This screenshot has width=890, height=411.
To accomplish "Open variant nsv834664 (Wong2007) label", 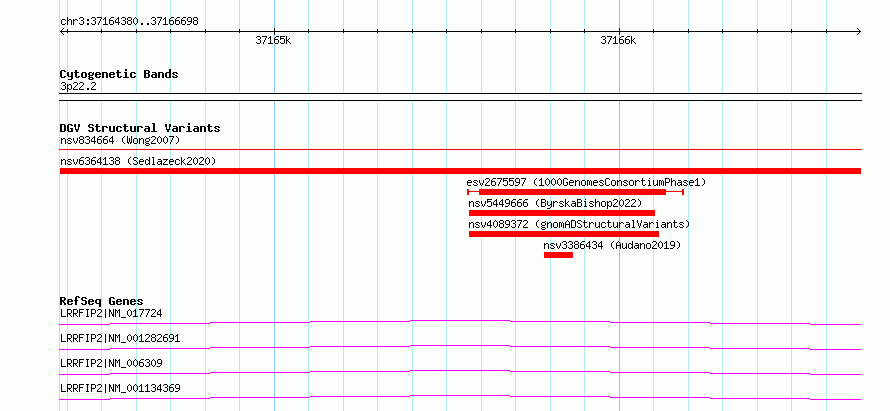I will click(120, 140).
